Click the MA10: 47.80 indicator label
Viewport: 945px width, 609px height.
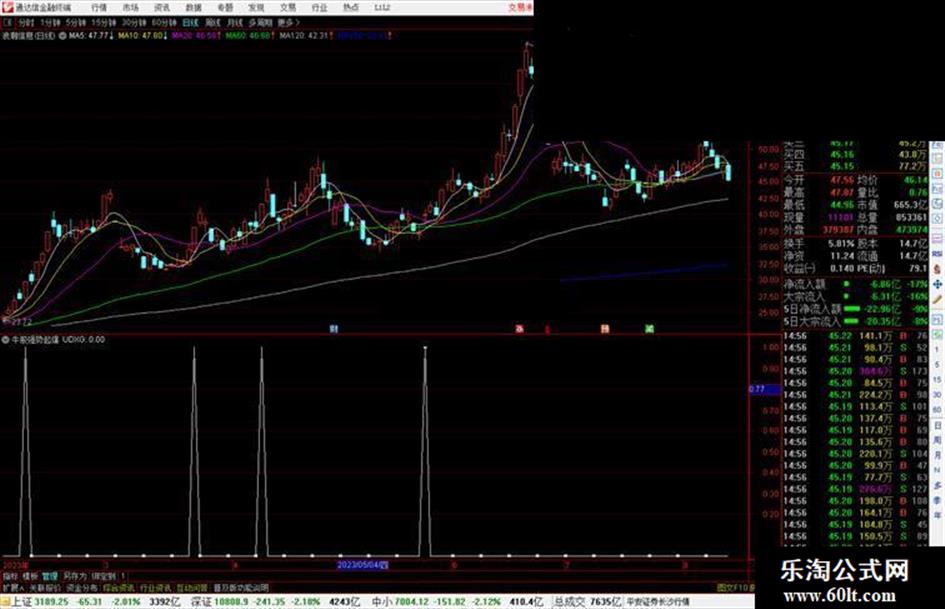(143, 36)
